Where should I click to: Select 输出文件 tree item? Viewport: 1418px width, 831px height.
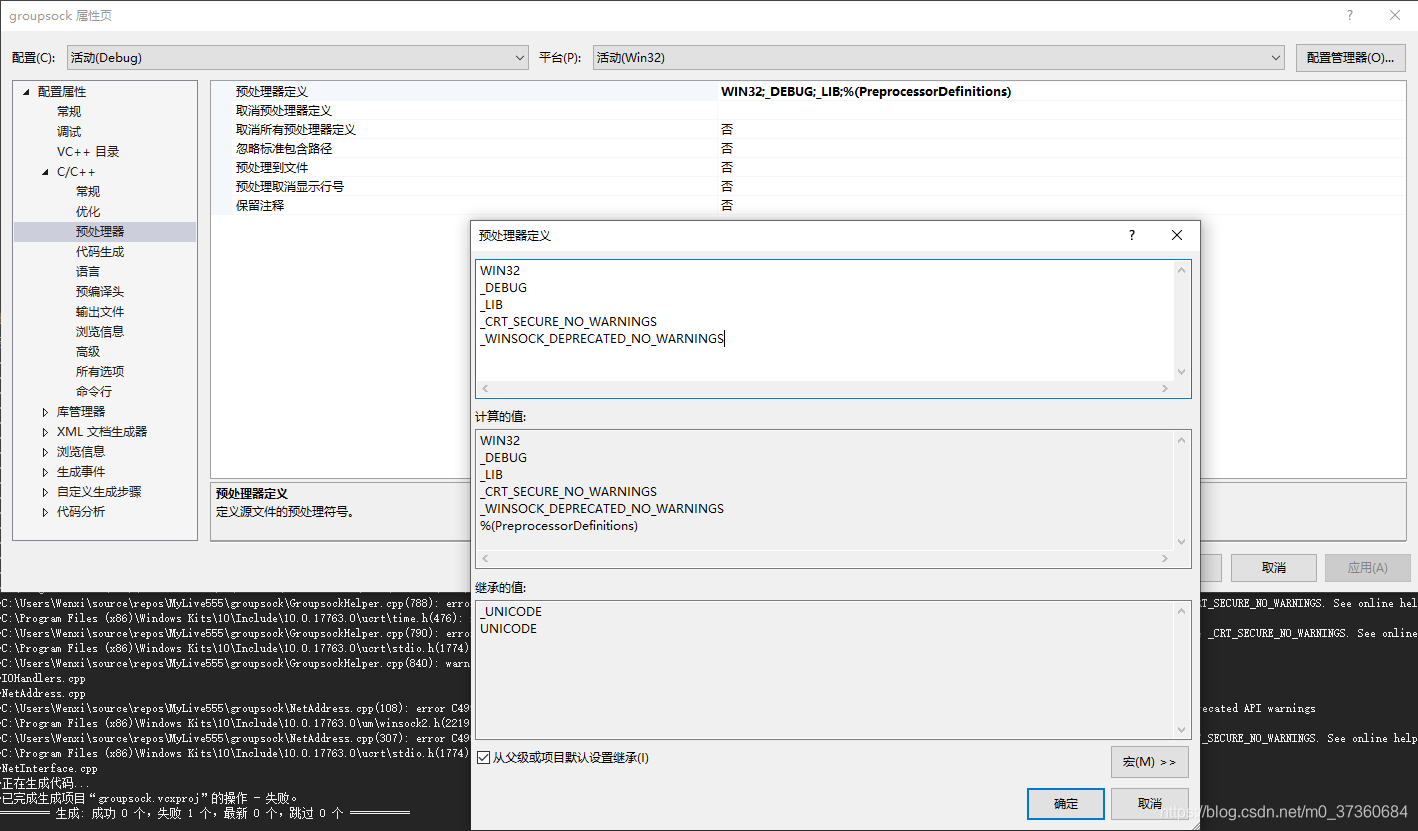tap(100, 312)
